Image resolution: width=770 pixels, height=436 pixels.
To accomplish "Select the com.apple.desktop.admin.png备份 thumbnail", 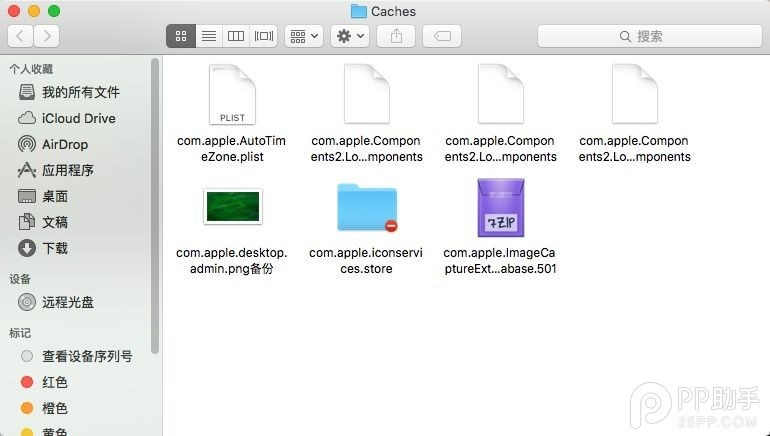I will click(233, 207).
